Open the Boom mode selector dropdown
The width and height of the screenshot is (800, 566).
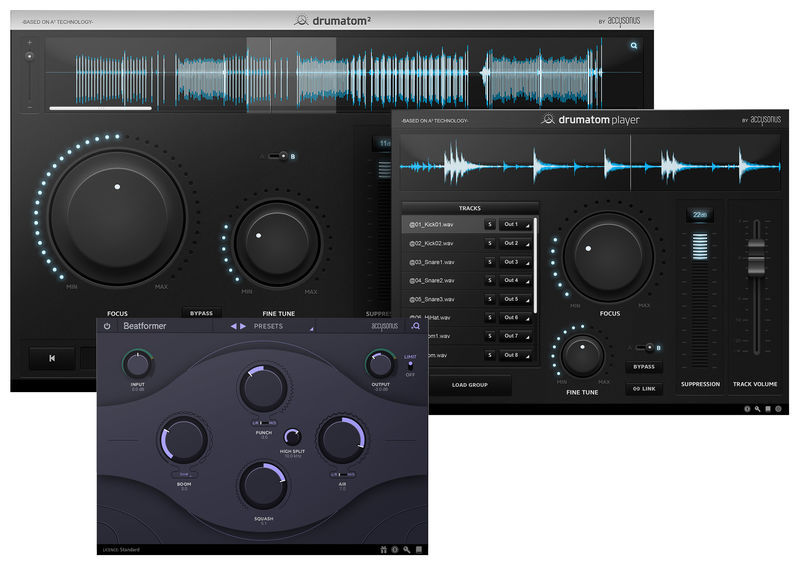184,474
